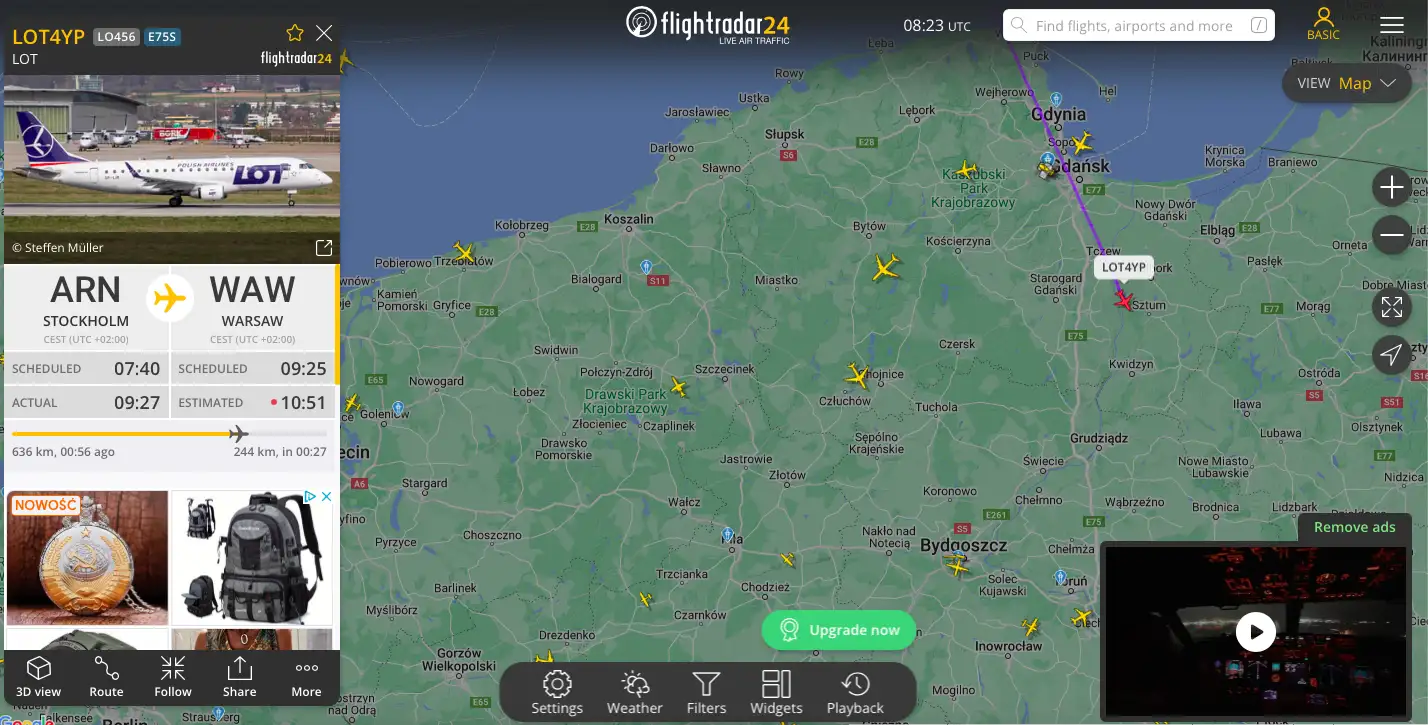Open the 3D view of the flight
1428x725 pixels.
coord(38,677)
